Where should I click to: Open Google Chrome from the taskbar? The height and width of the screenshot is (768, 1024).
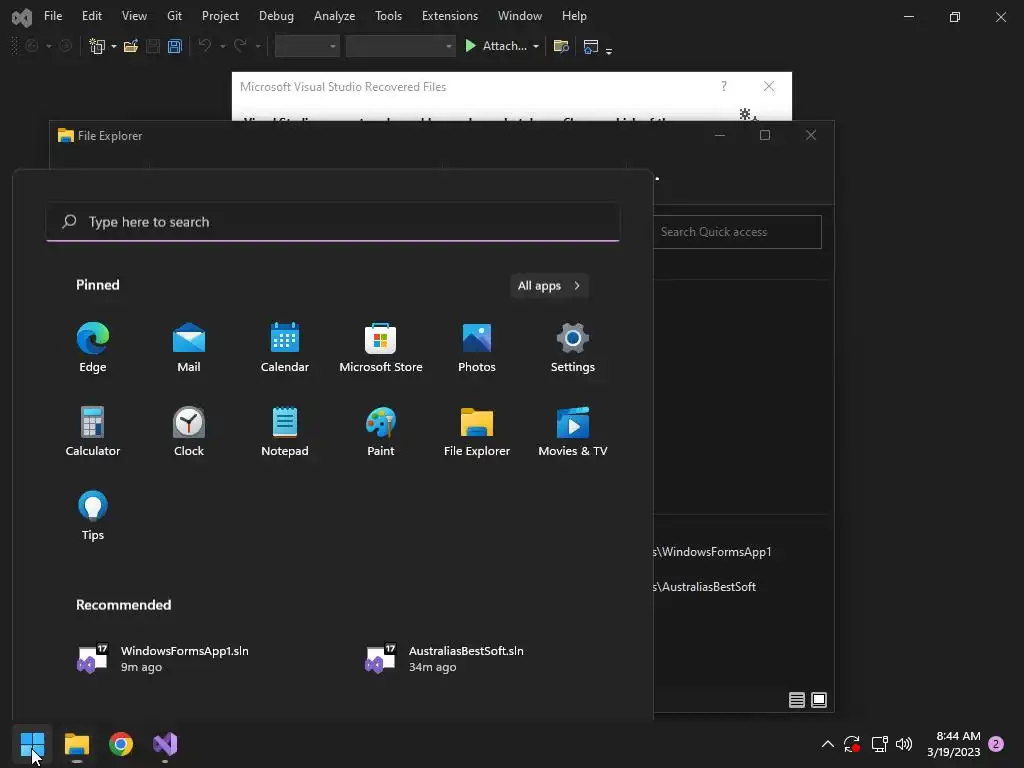pos(121,744)
